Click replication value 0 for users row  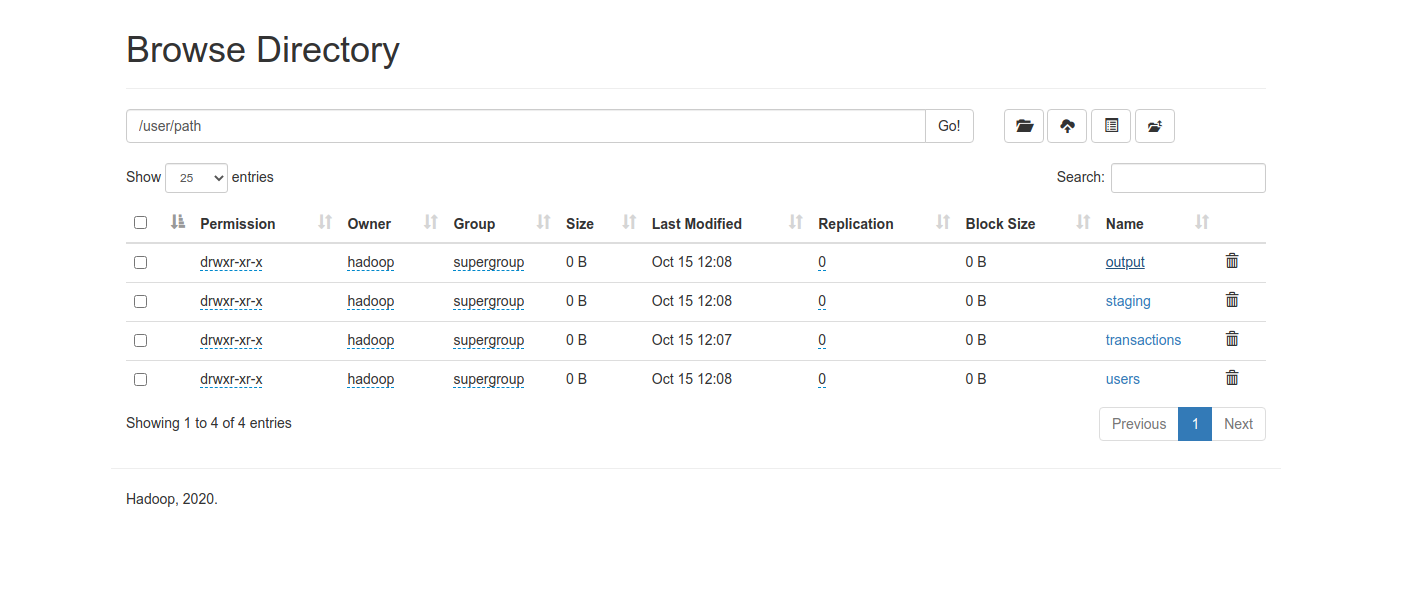[x=822, y=379]
